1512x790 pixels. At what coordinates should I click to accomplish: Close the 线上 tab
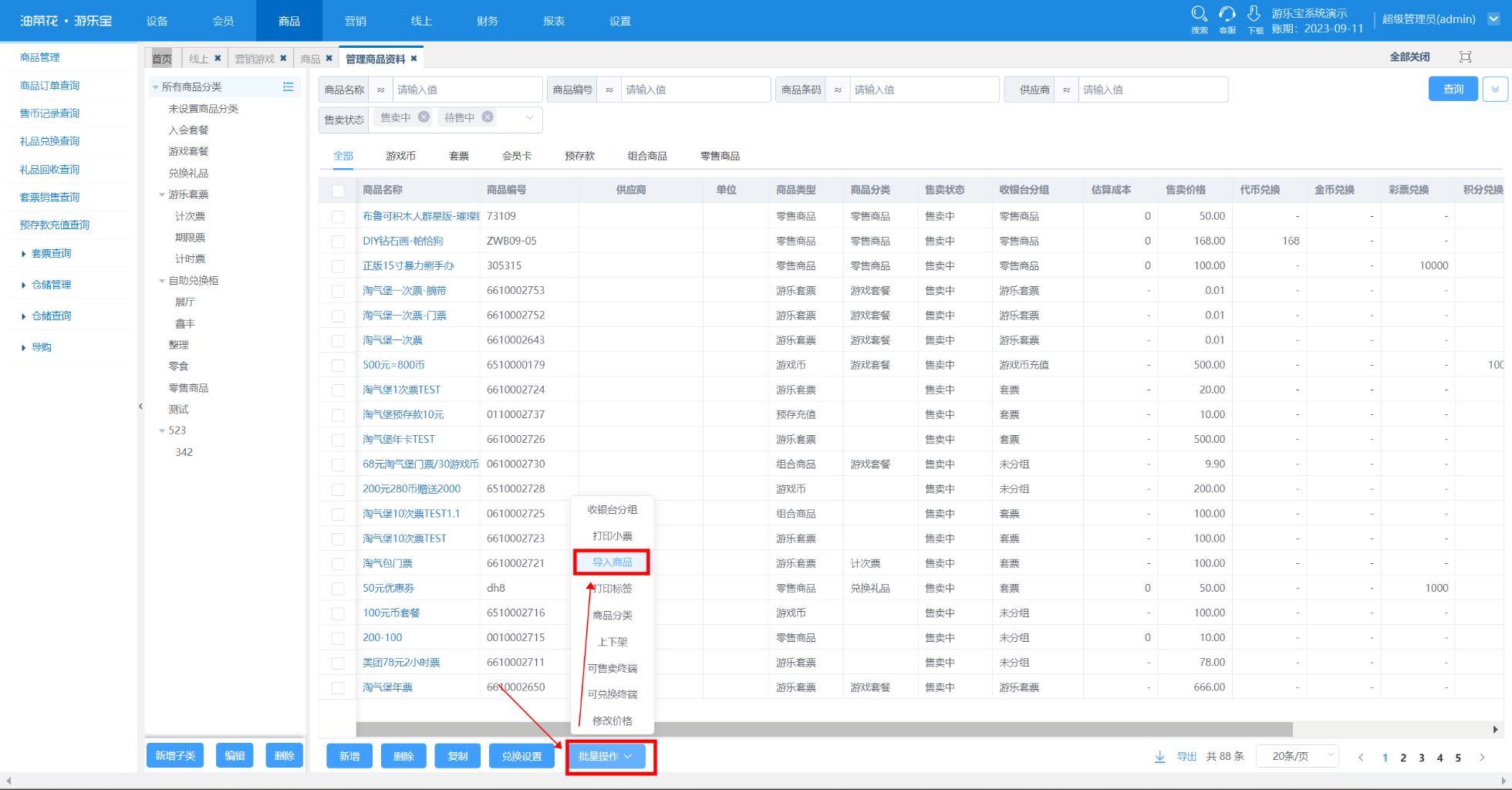(218, 58)
